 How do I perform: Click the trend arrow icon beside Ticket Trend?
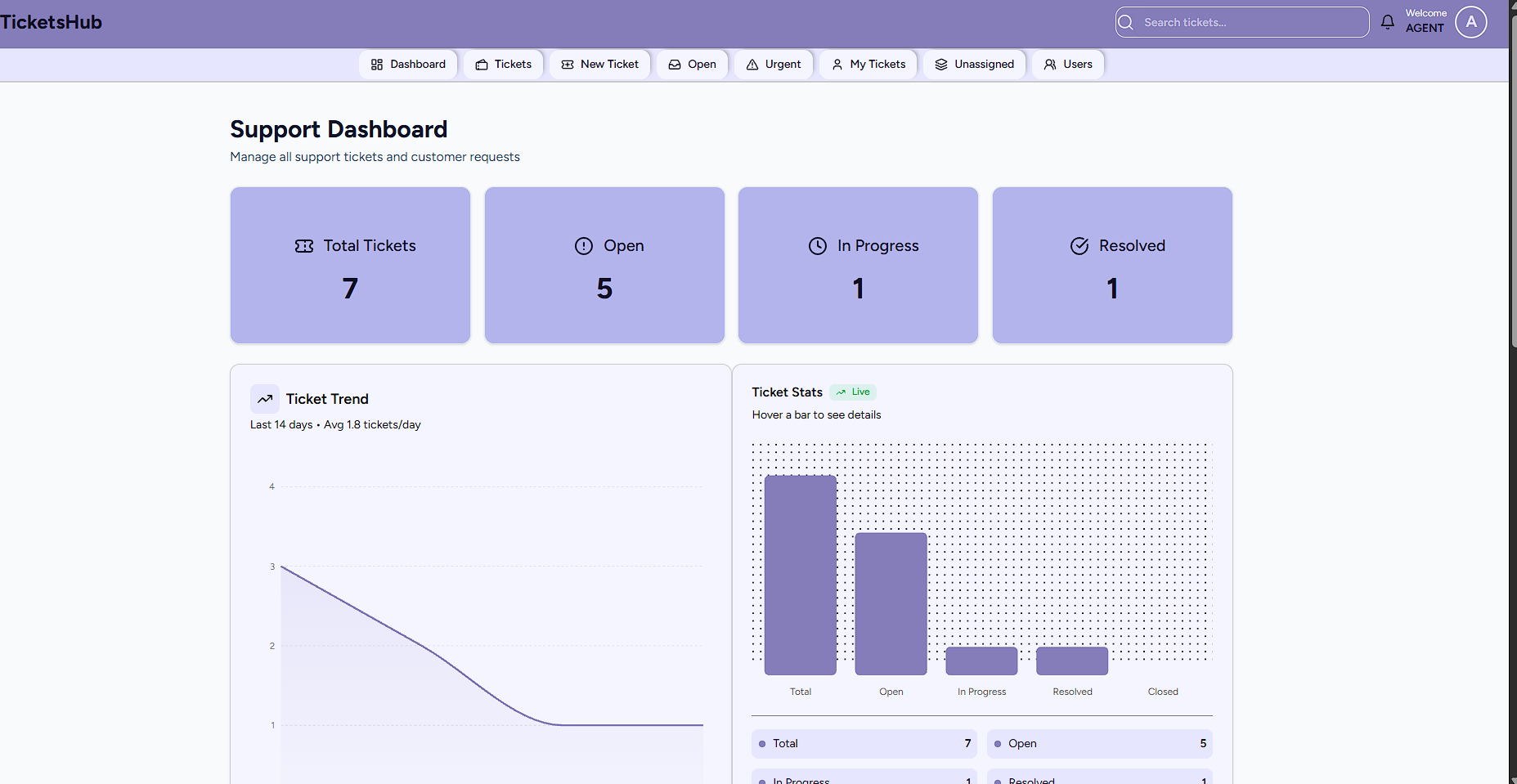(x=264, y=399)
